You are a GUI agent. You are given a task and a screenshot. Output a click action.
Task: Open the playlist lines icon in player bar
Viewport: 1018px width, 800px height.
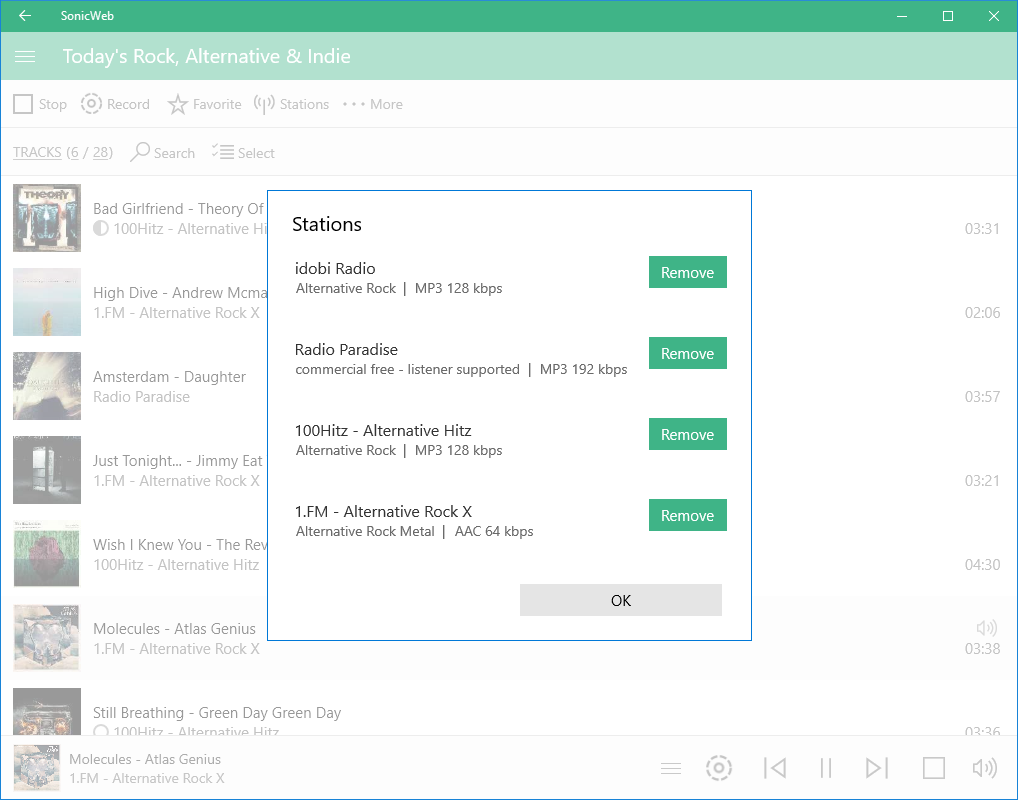click(671, 768)
